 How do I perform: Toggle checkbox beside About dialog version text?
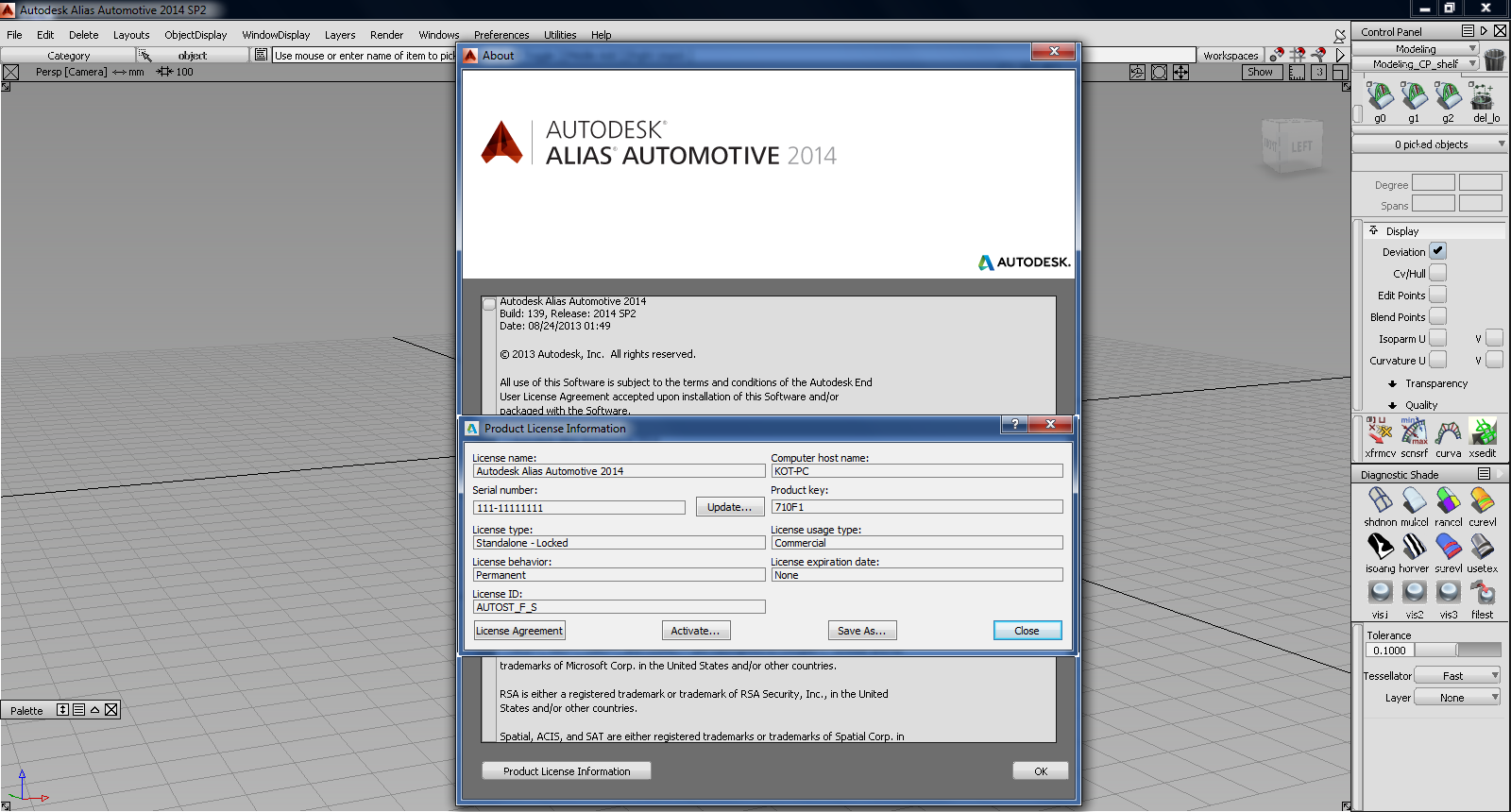click(489, 304)
